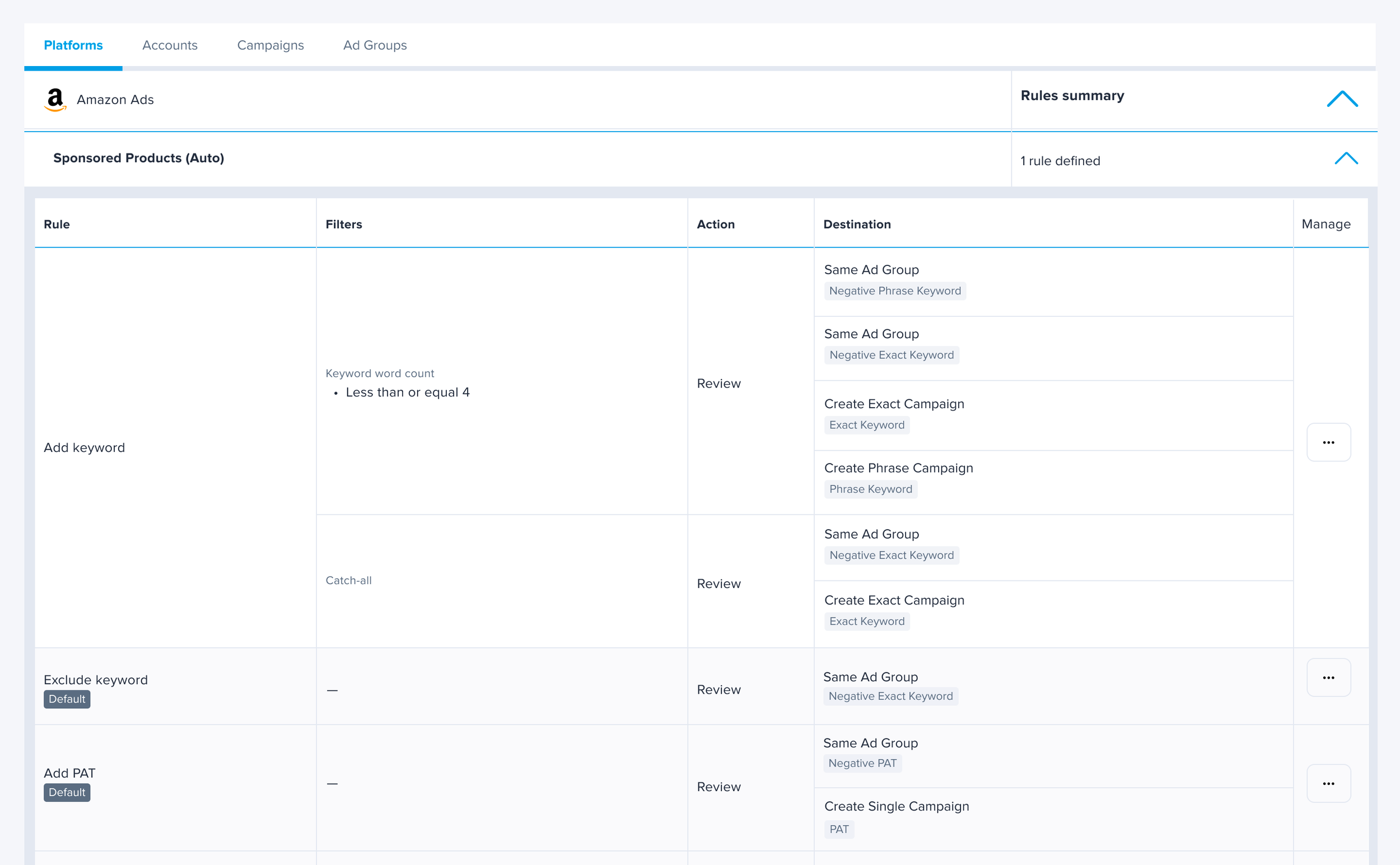
Task: Open the Ad Groups tab
Action: click(x=375, y=45)
